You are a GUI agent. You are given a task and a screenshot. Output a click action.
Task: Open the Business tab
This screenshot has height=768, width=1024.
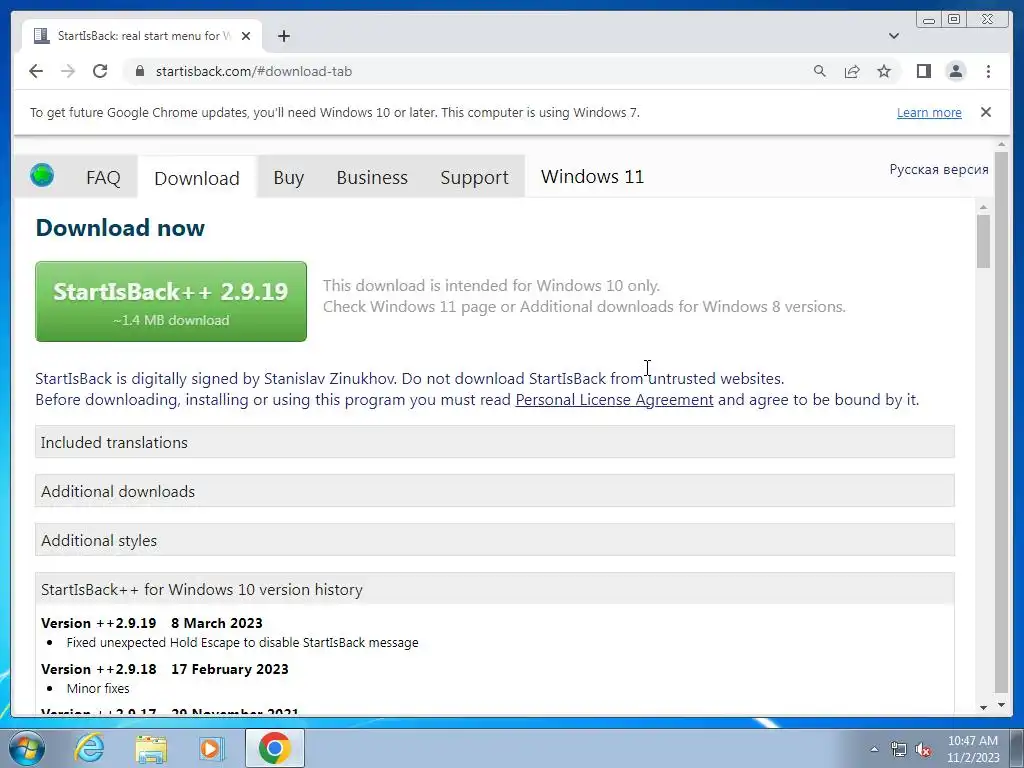click(372, 178)
